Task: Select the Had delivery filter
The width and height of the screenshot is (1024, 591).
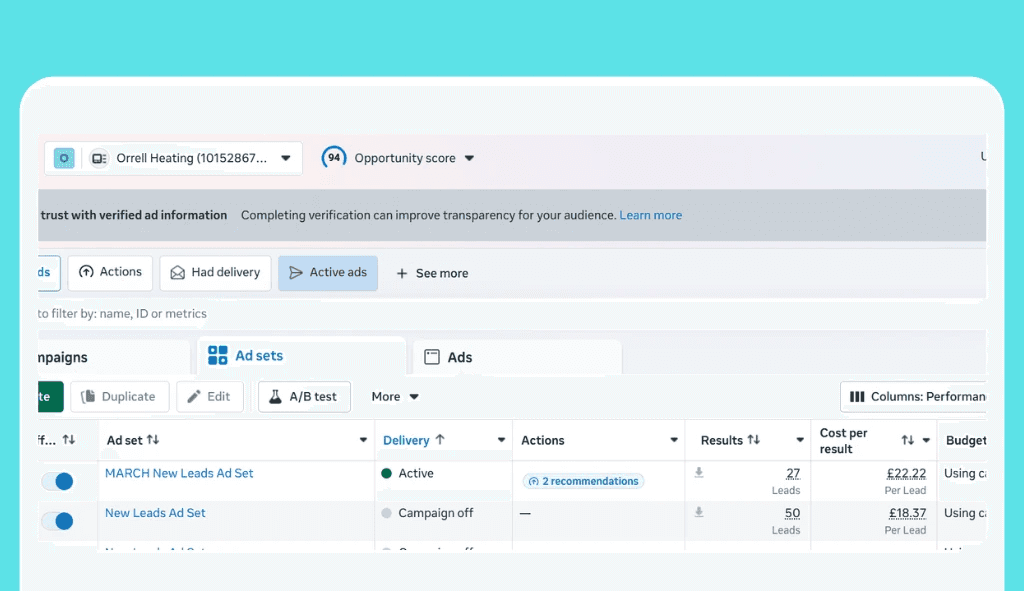Action: [x=216, y=272]
